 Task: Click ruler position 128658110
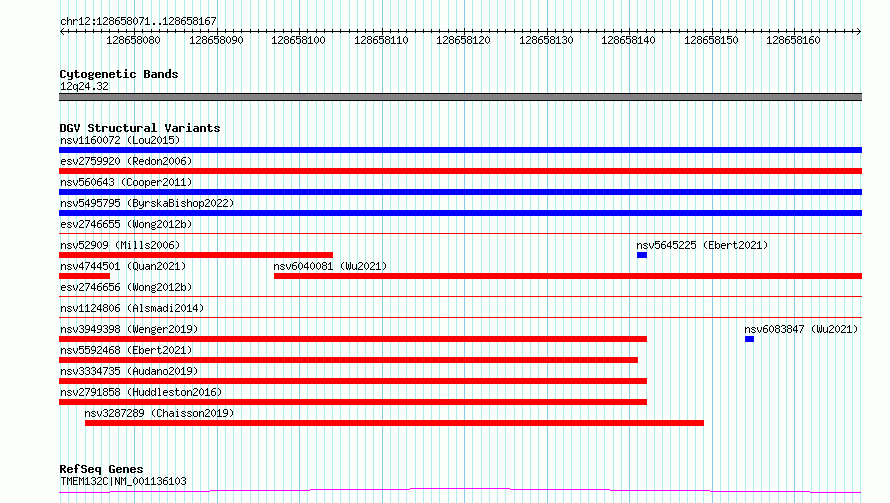(381, 40)
